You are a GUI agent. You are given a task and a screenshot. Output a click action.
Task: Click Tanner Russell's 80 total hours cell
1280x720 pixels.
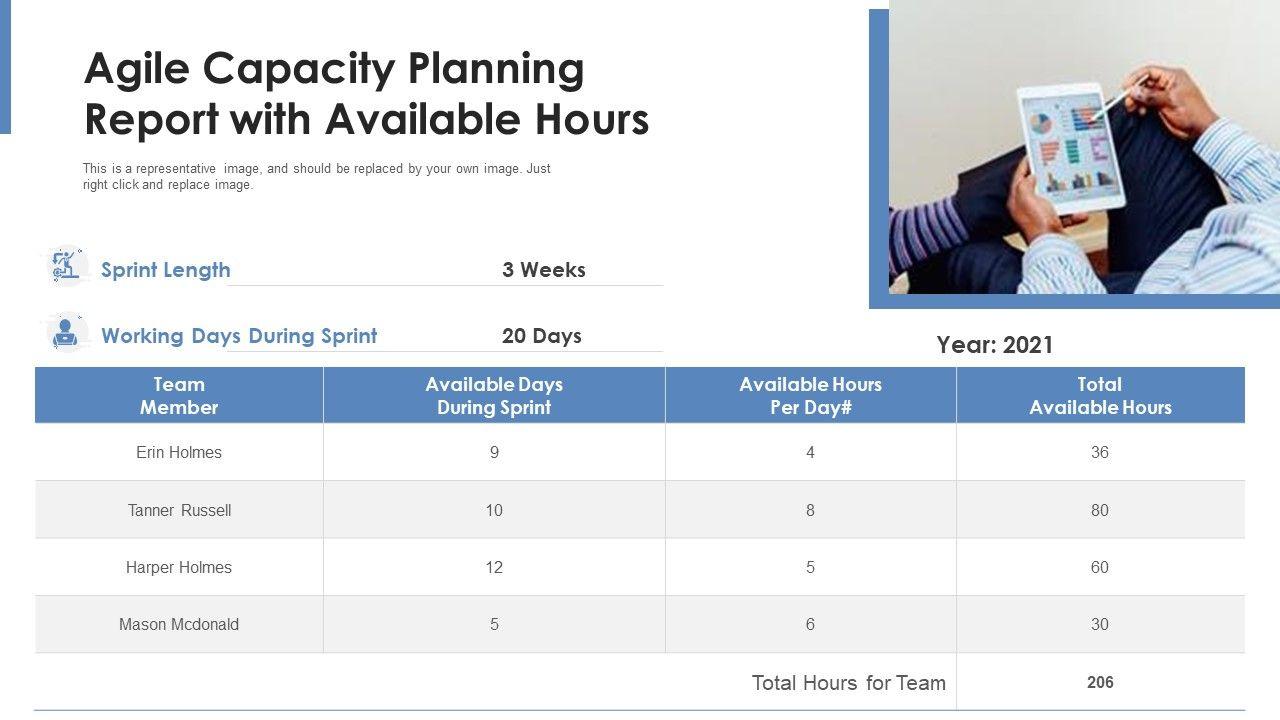[1100, 510]
